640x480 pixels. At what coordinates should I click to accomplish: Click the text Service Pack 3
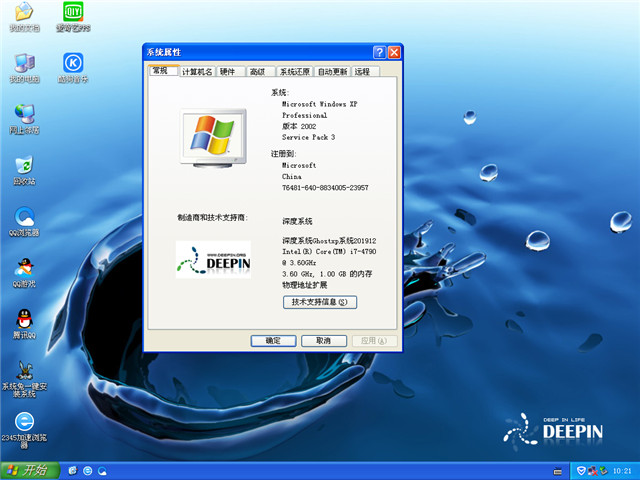point(308,137)
